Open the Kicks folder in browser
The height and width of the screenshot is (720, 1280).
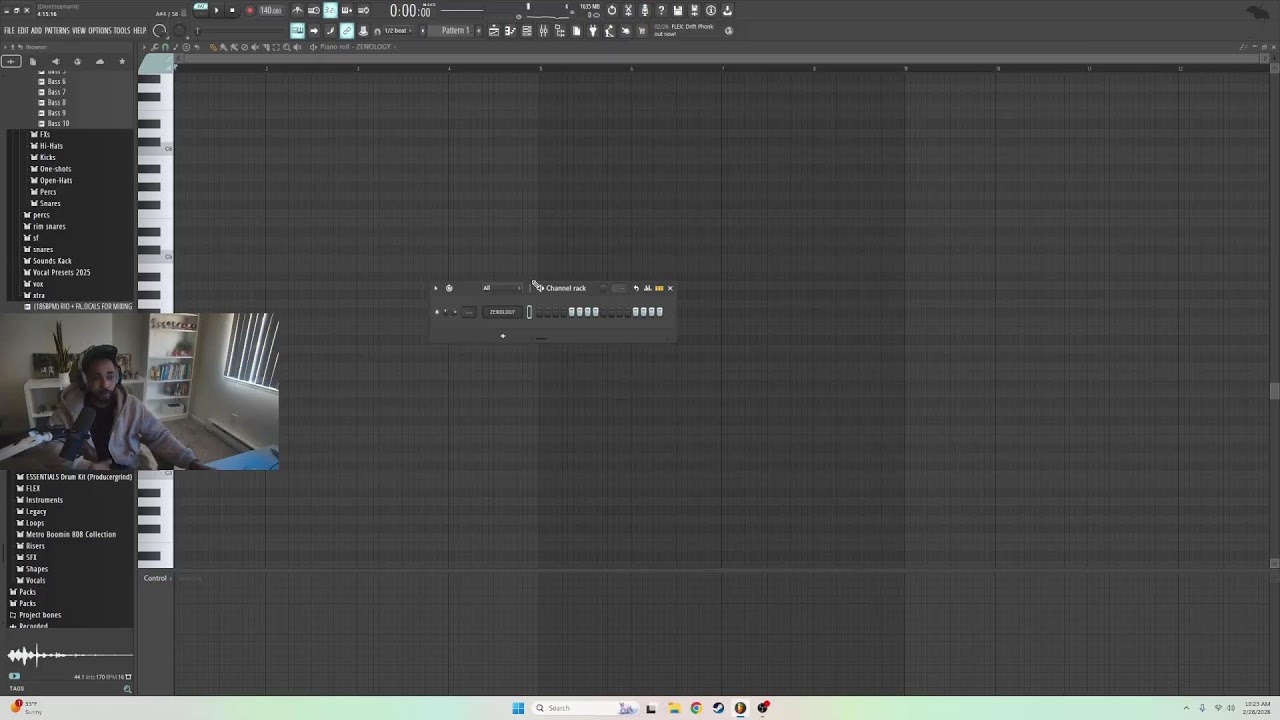[47, 157]
